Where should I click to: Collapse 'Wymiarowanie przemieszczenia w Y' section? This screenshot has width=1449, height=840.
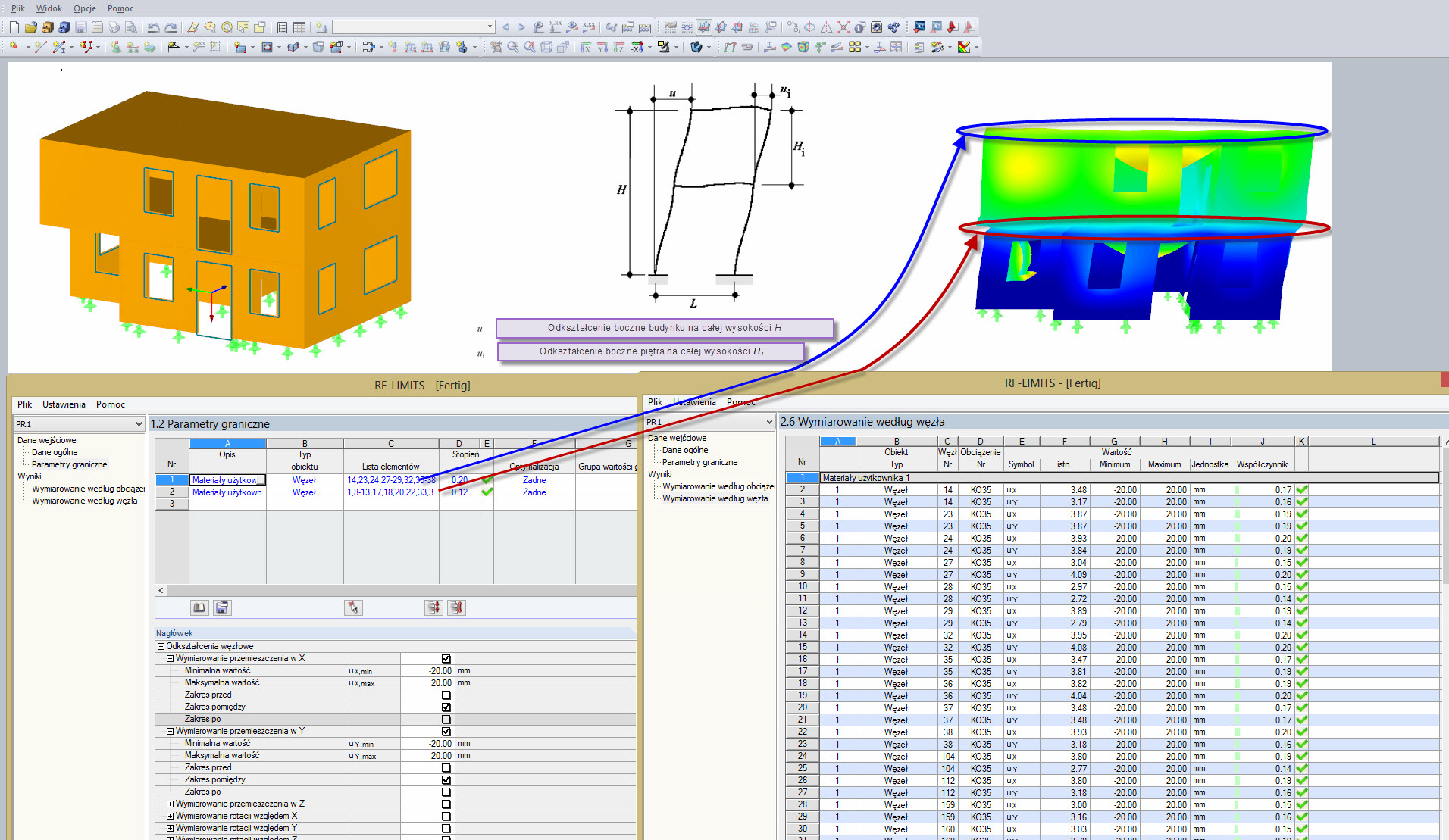[x=171, y=732]
